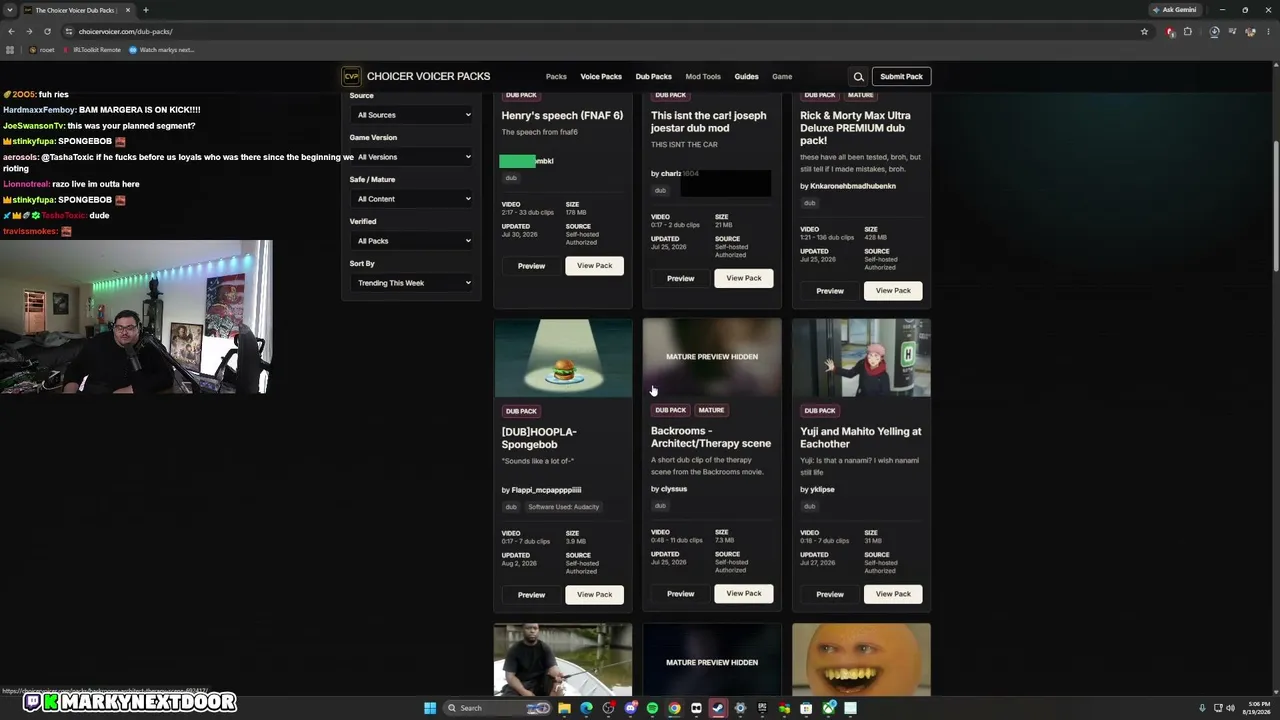View Pack for Yuji and Mahito Yelling
The width and height of the screenshot is (1280, 720).
point(893,594)
